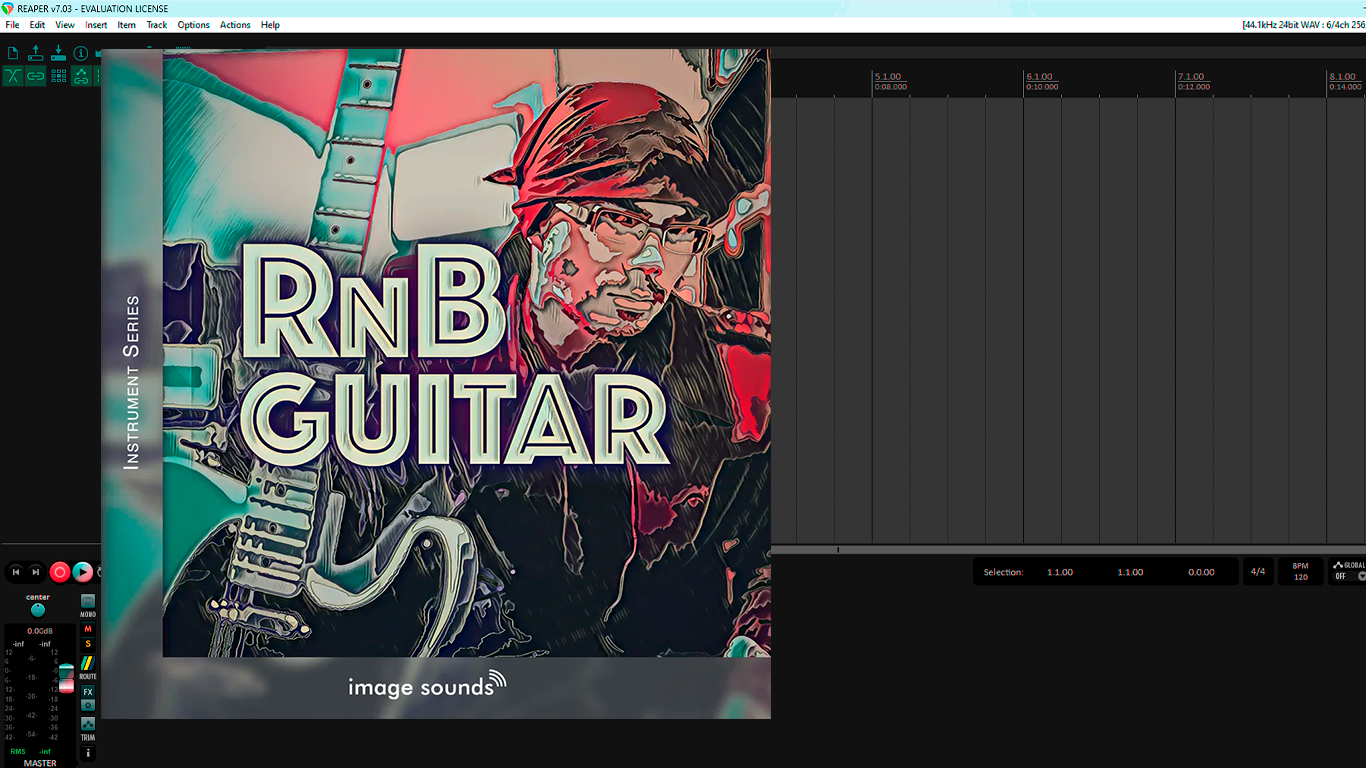Image resolution: width=1366 pixels, height=768 pixels.
Task: Click the Selection start field
Action: tap(1060, 572)
